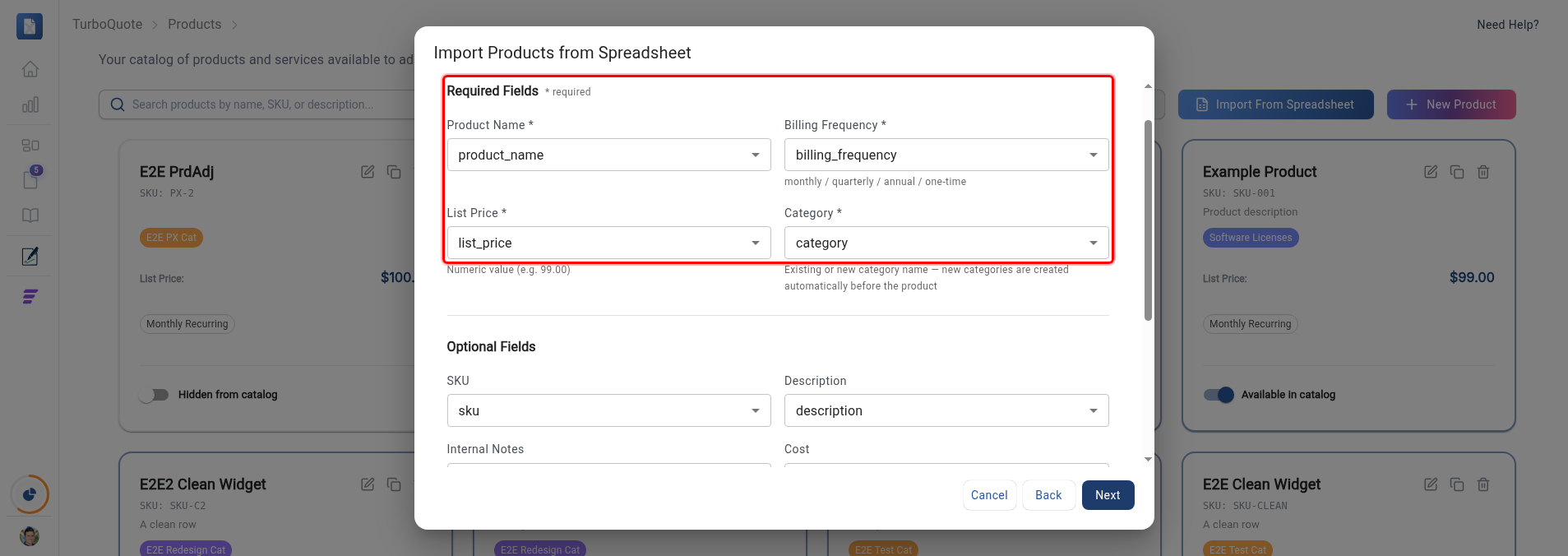Image resolution: width=1568 pixels, height=556 pixels.
Task: Open the TurboQuote logo in sidebar
Action: [30, 26]
